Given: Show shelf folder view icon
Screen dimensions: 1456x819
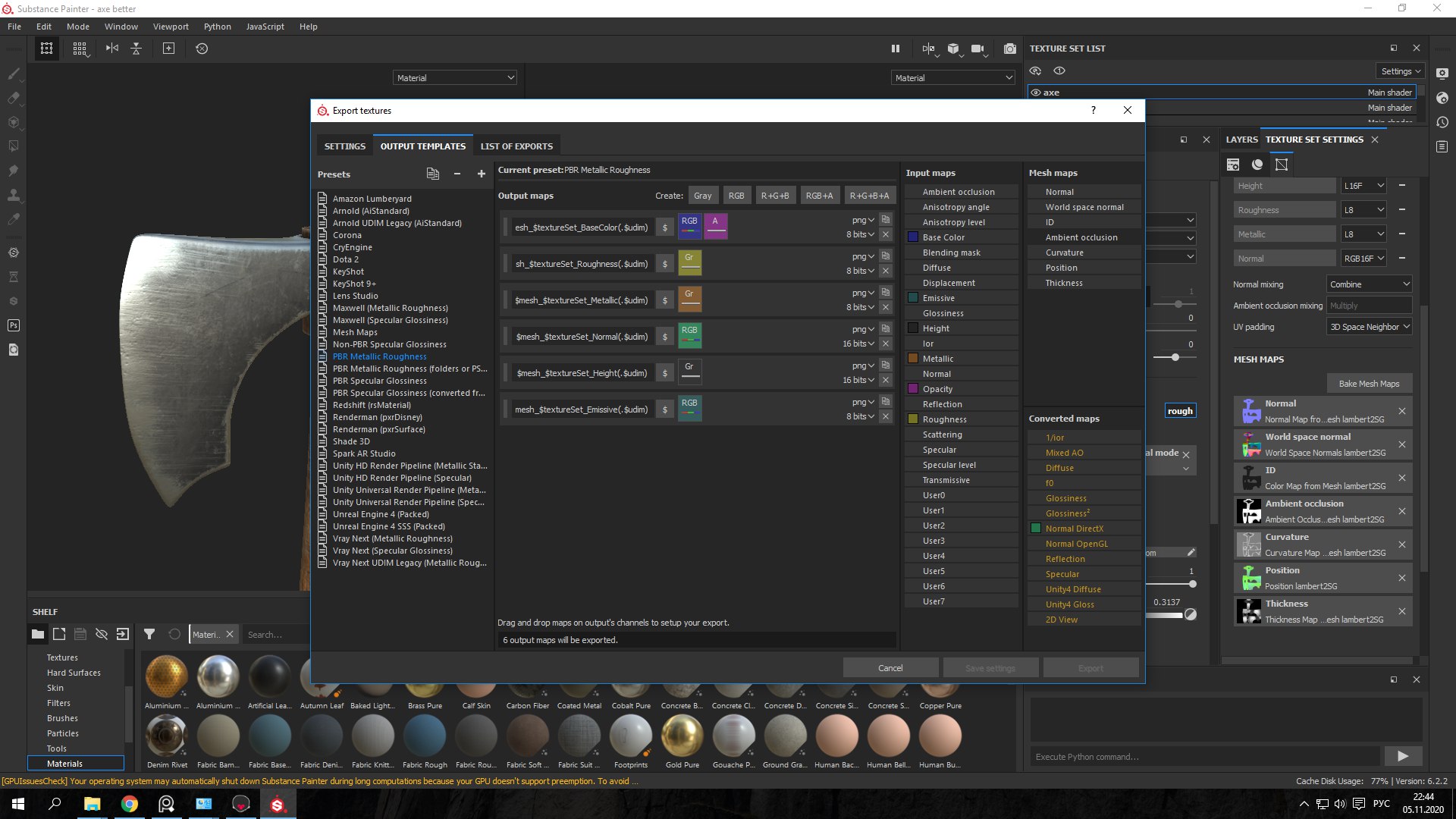Looking at the screenshot, I should coord(38,634).
